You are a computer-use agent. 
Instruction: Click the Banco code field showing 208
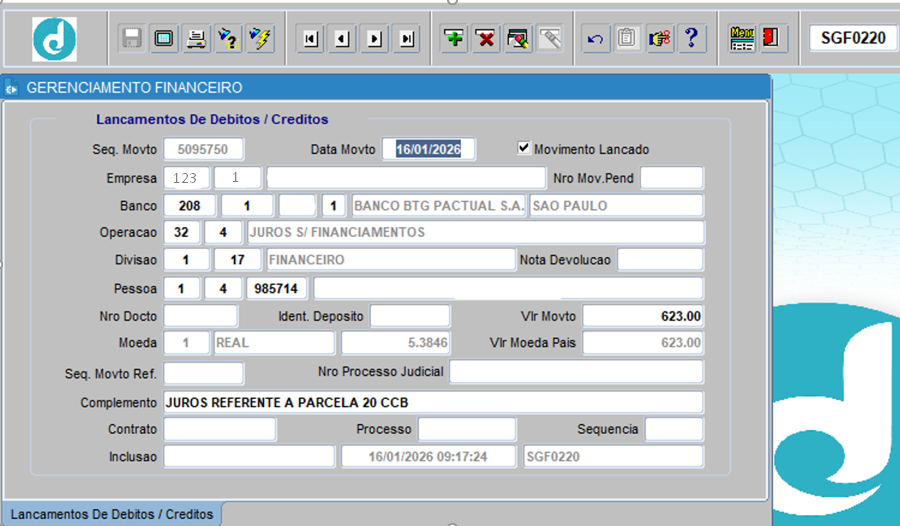pos(189,206)
